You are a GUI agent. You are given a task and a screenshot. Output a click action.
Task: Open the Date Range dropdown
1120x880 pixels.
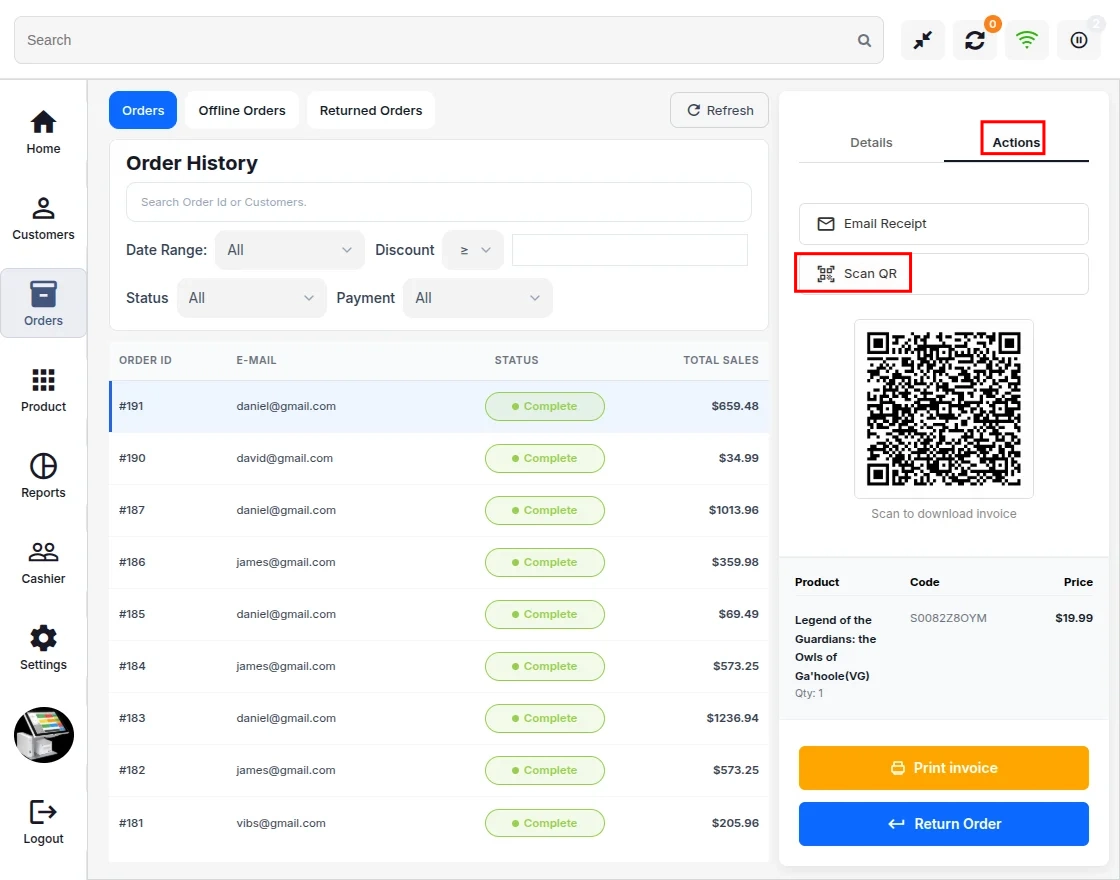tap(289, 250)
